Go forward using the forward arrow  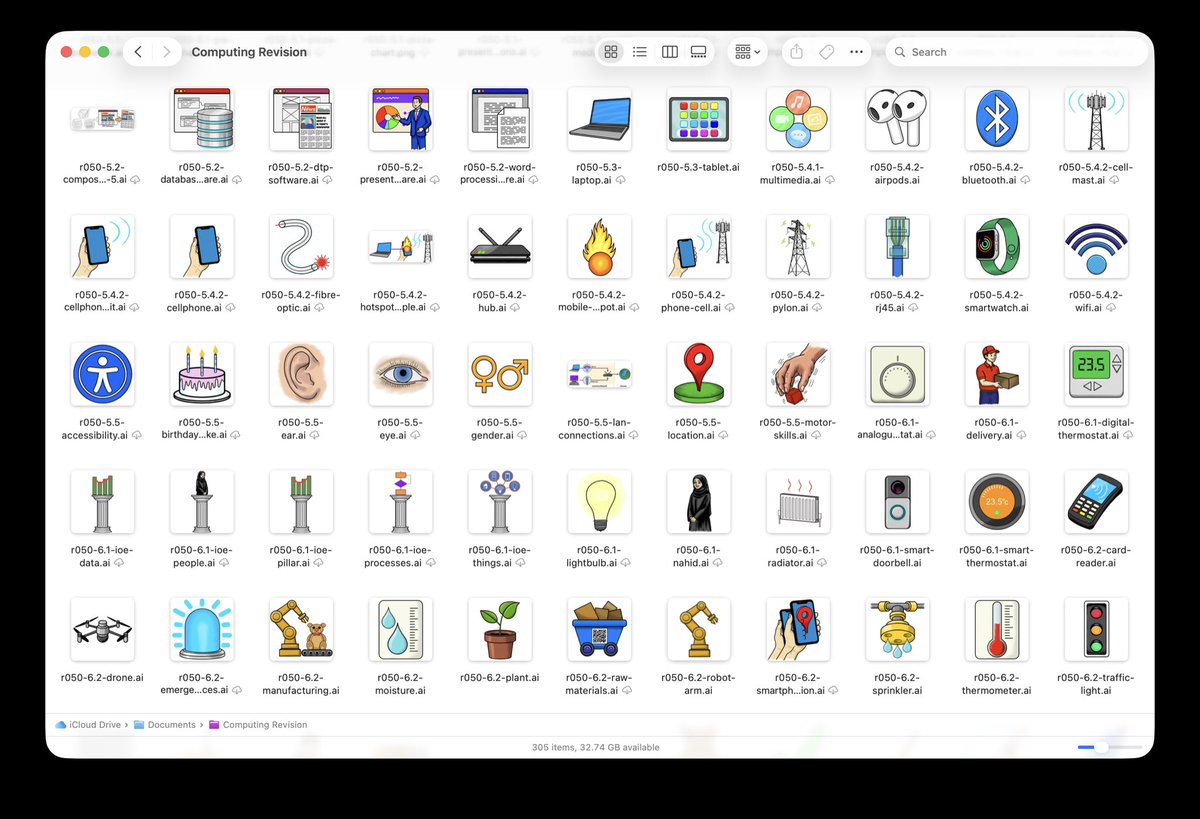(166, 52)
